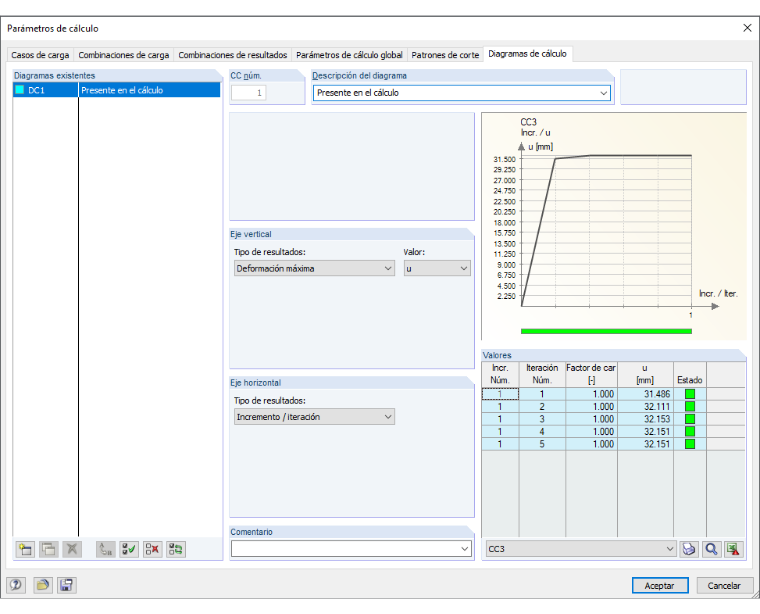Invert diagram selection icon
This screenshot has width=760, height=614.
coord(176,549)
